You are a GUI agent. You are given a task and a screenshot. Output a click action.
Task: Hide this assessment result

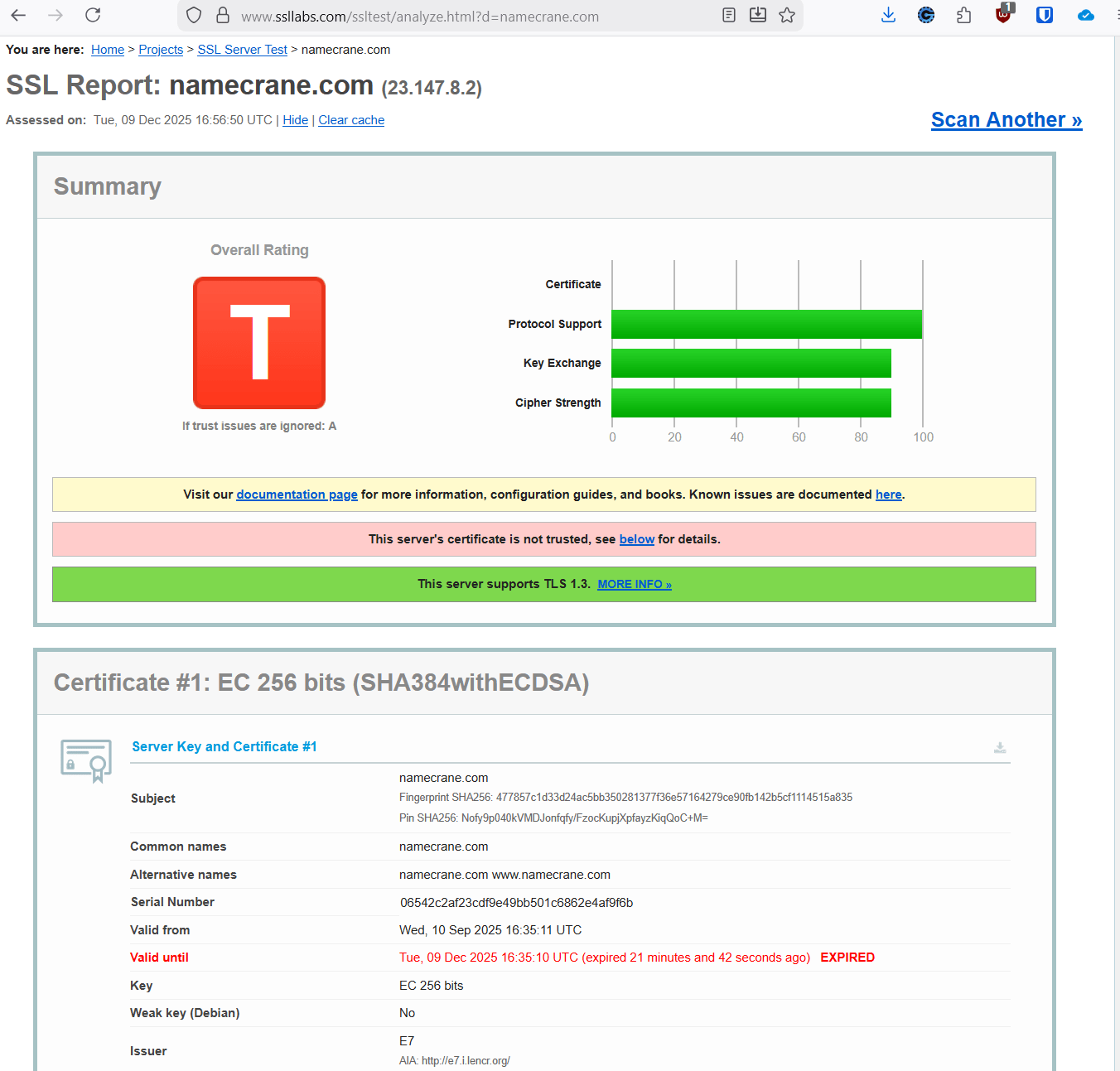pyautogui.click(x=295, y=120)
